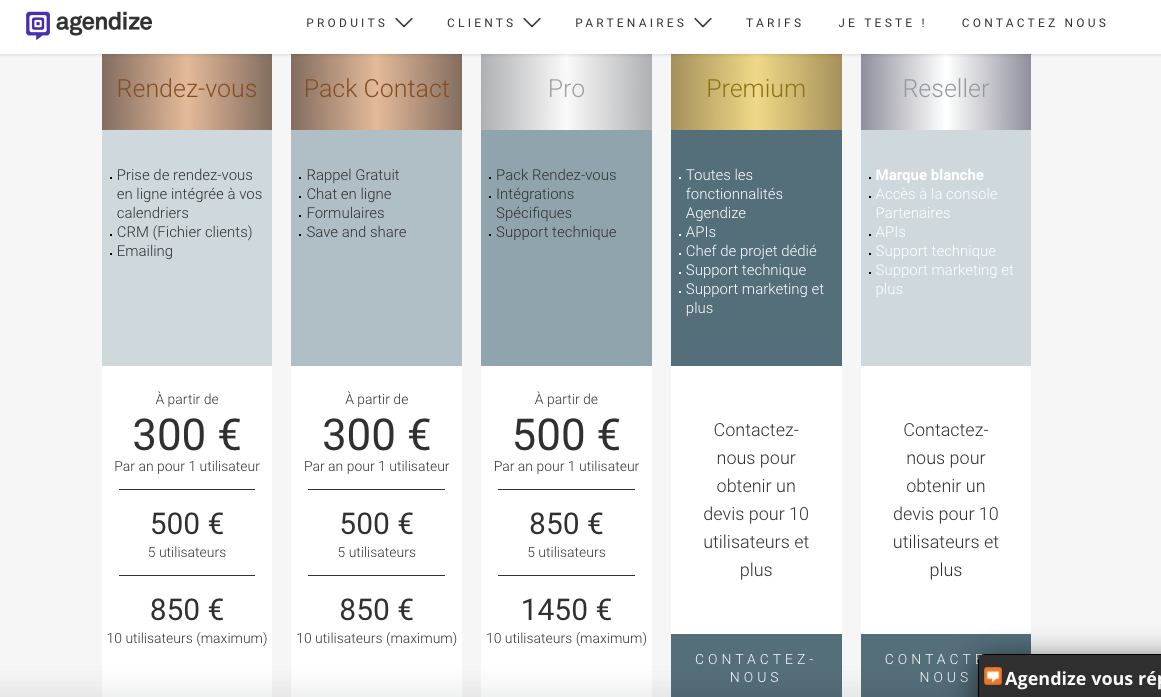Click the orange chat widget icon

click(x=993, y=677)
